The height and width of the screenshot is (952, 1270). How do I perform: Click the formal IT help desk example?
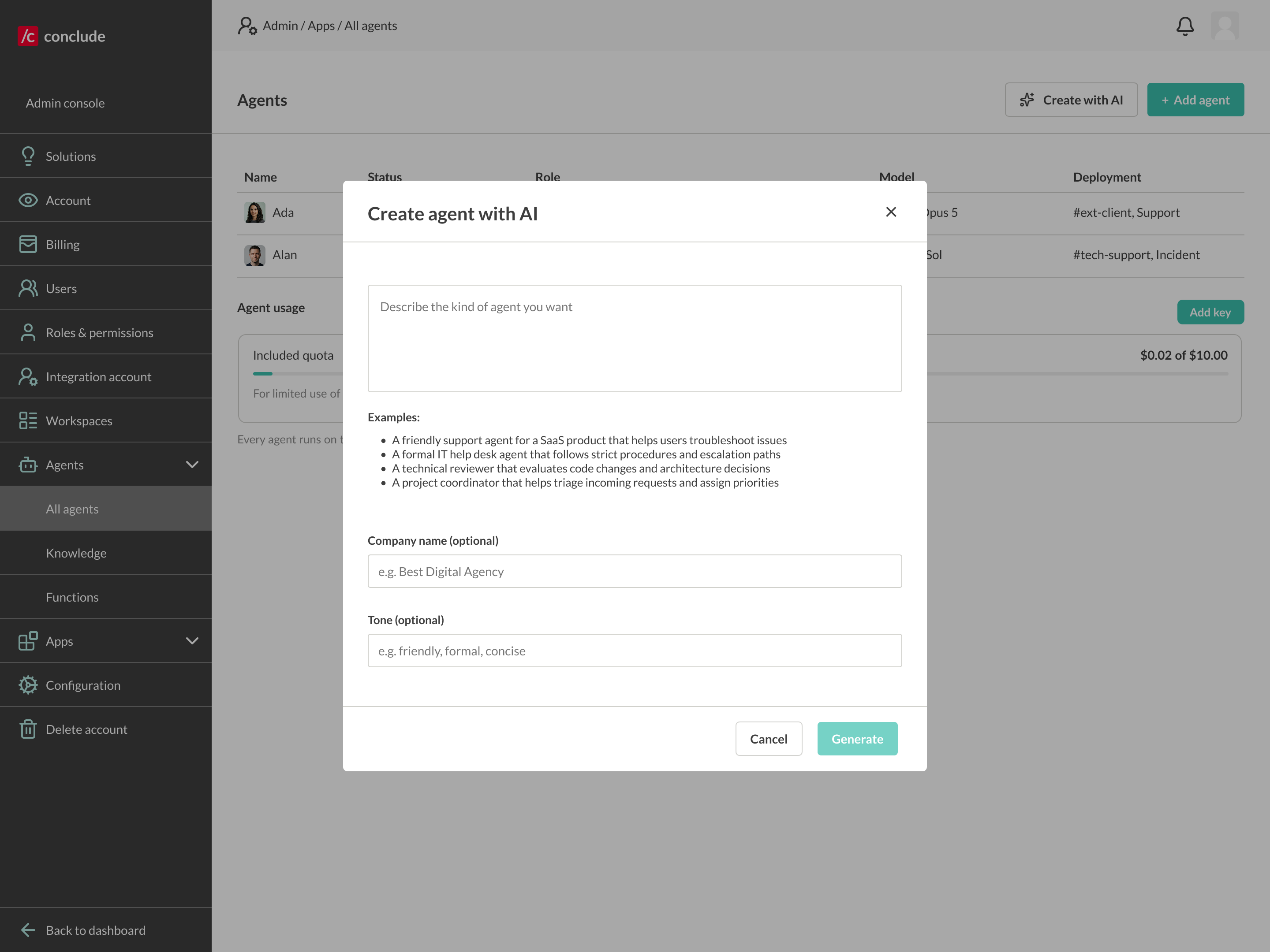point(586,454)
